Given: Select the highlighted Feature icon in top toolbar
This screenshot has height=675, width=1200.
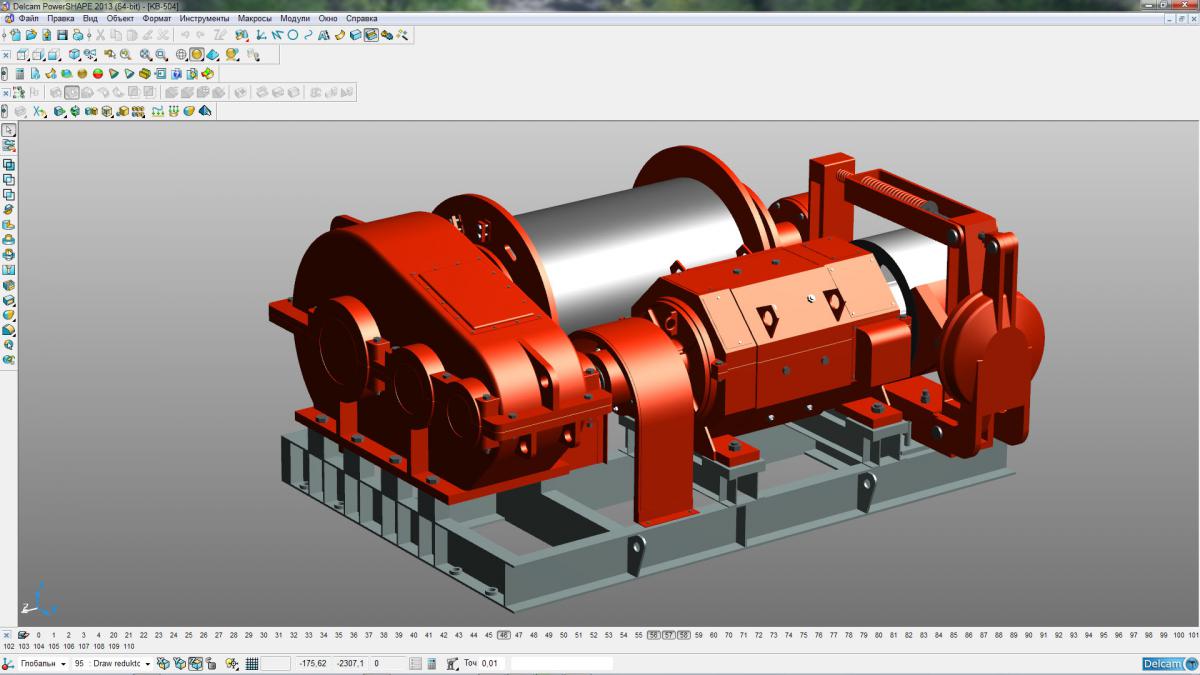Looking at the screenshot, I should [x=371, y=35].
